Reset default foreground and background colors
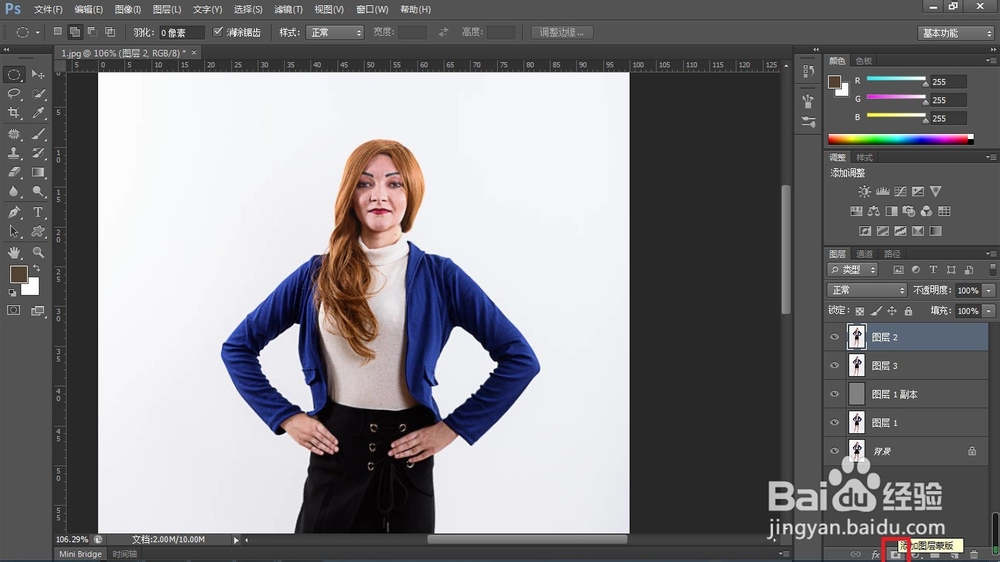Image resolution: width=1000 pixels, height=562 pixels. click(x=12, y=293)
